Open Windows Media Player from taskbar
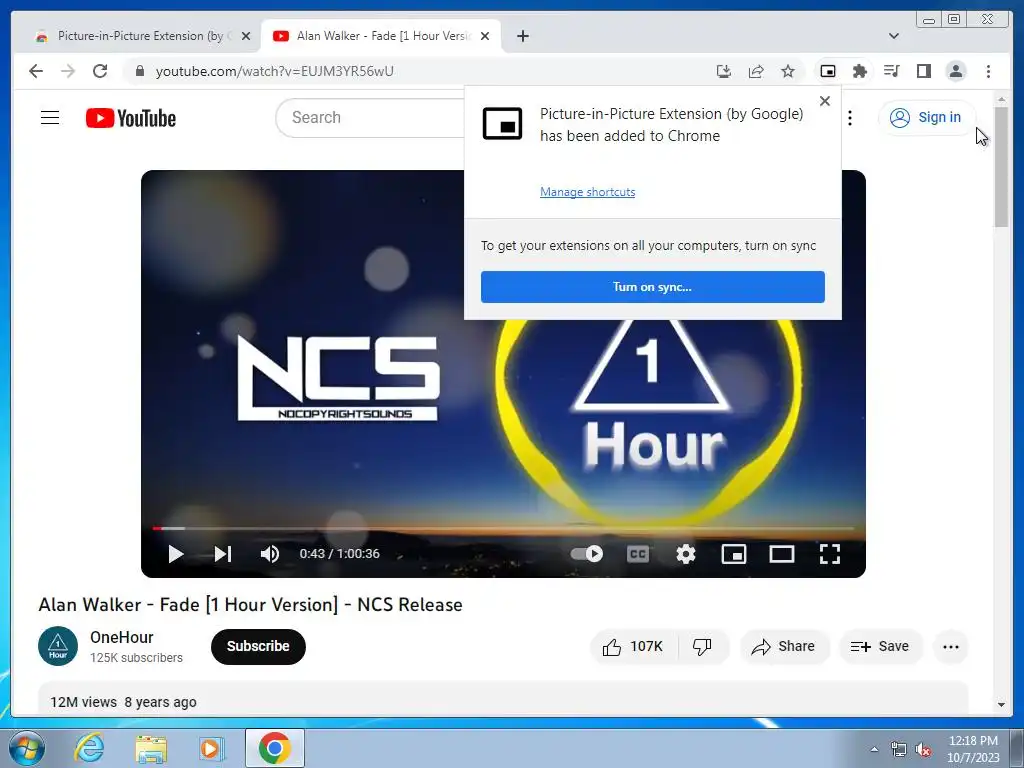The width and height of the screenshot is (1024, 768). (212, 748)
